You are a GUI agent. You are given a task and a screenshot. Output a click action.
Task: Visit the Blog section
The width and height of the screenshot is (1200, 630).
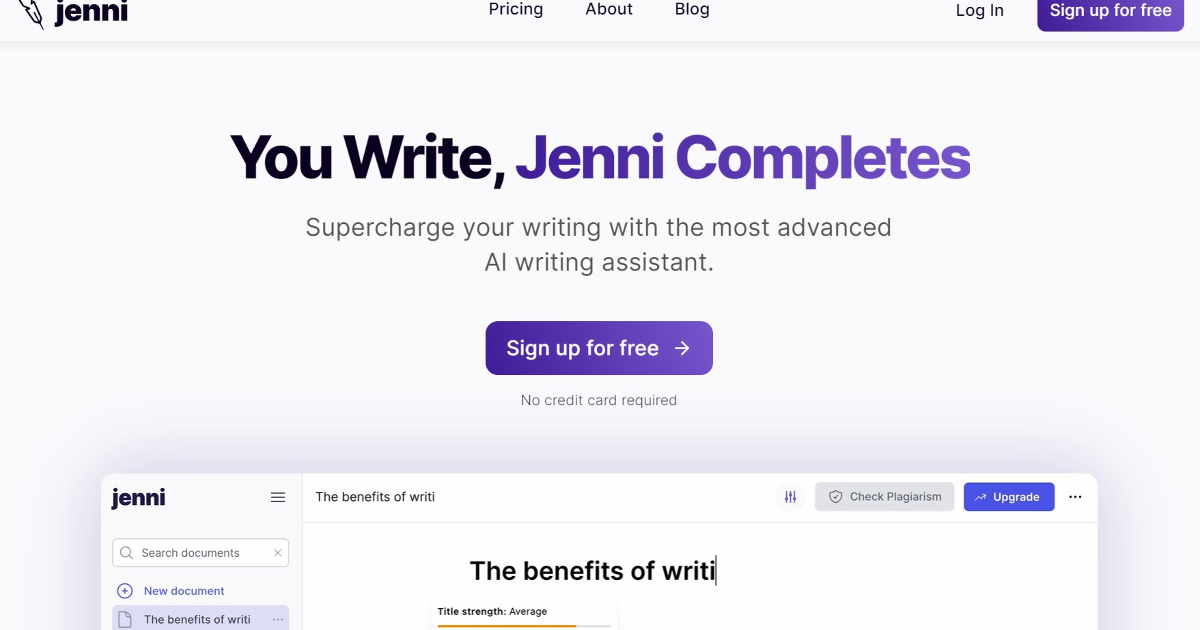691,10
